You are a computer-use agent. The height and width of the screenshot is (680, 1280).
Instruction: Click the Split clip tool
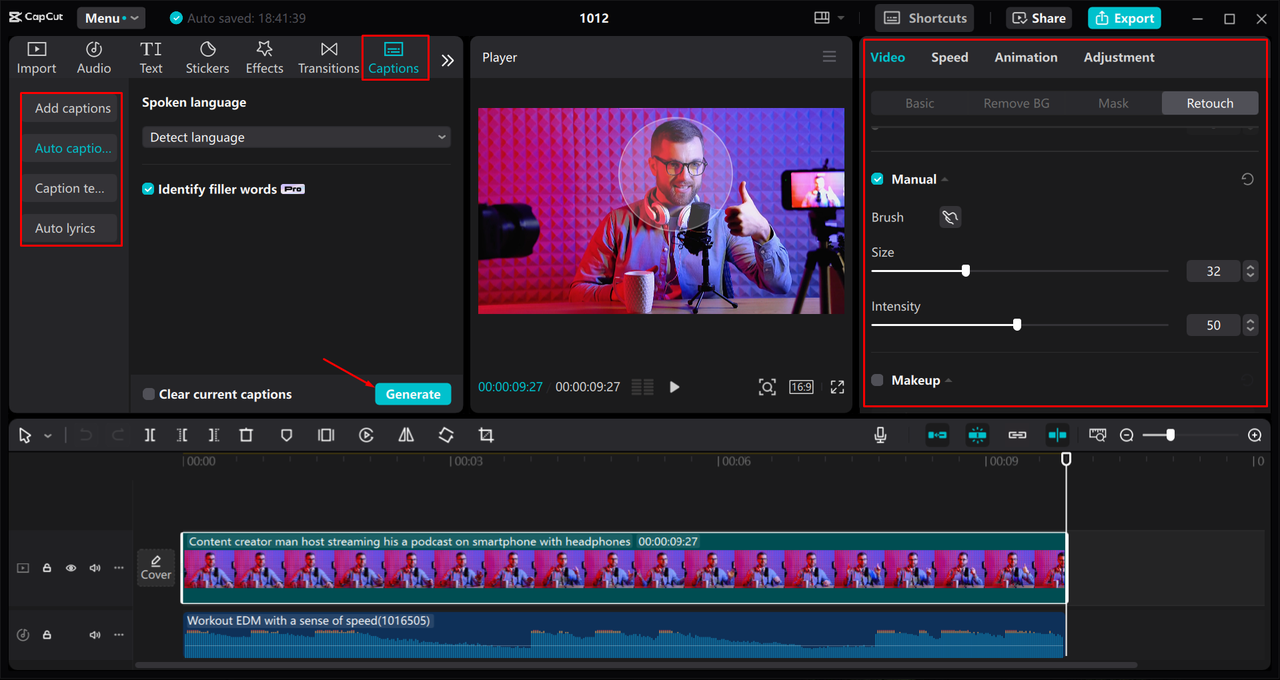coord(149,435)
